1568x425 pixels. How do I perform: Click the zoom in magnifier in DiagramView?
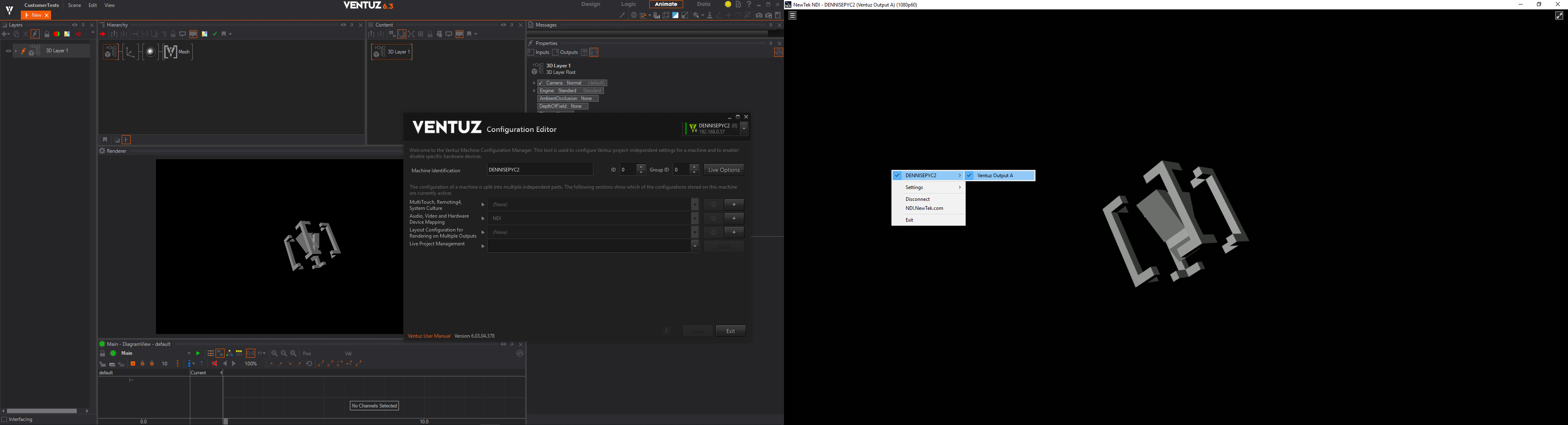[x=274, y=353]
